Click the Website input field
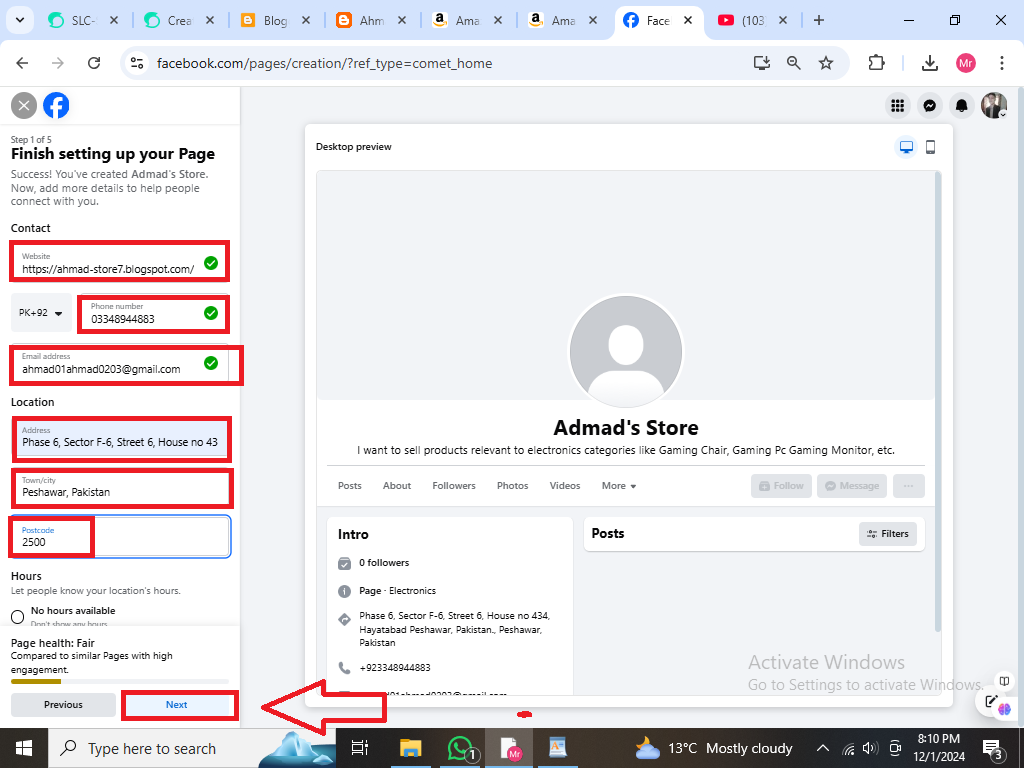1024x768 pixels. point(120,263)
